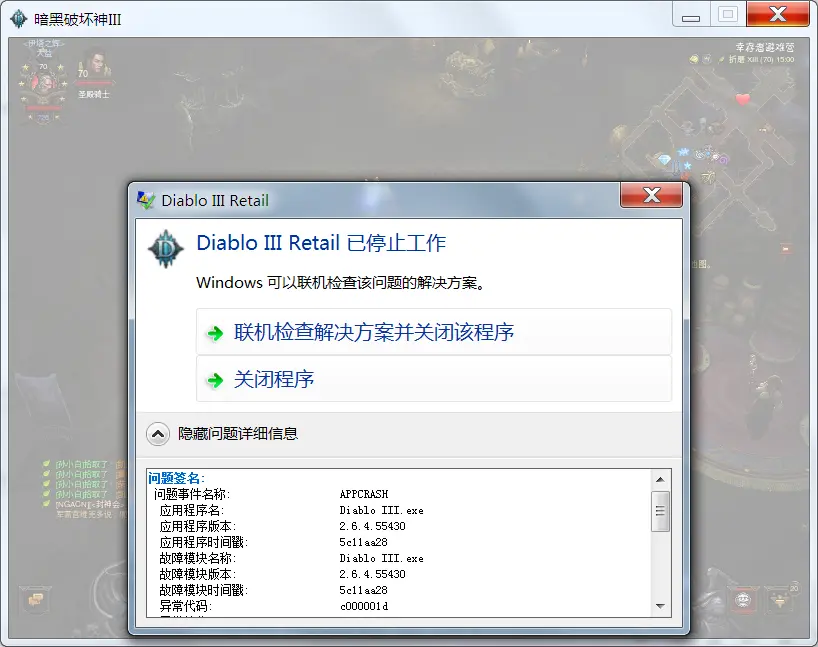
Task: Minimize the 暗黑破坏神III game window
Action: coord(691,17)
